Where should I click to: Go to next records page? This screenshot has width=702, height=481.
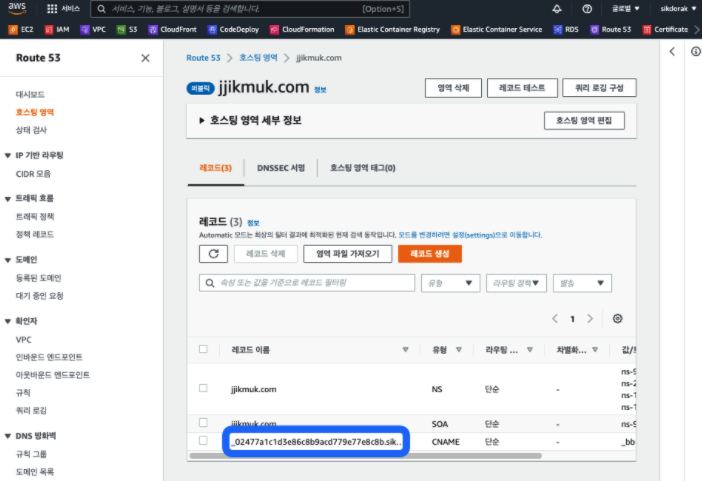point(590,319)
